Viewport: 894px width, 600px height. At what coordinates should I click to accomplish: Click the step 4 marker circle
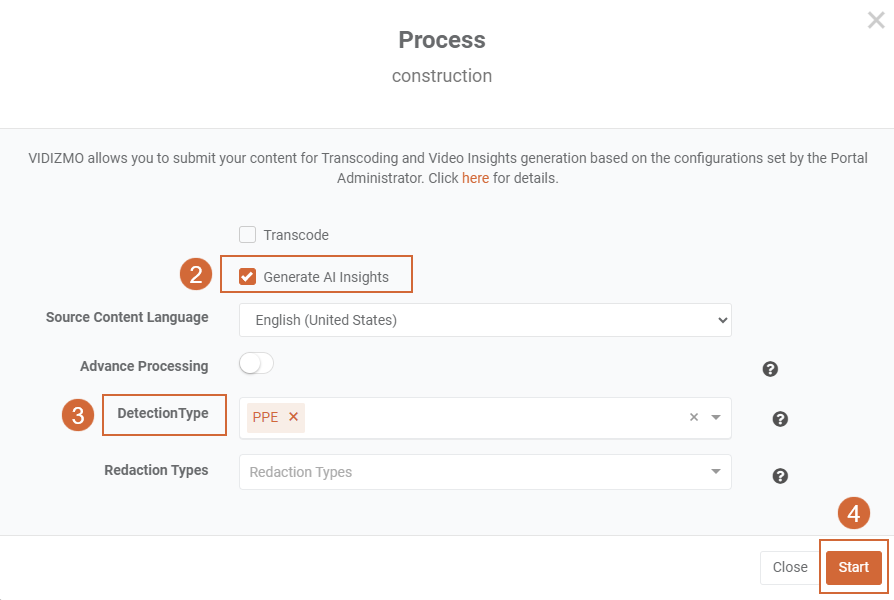[853, 514]
